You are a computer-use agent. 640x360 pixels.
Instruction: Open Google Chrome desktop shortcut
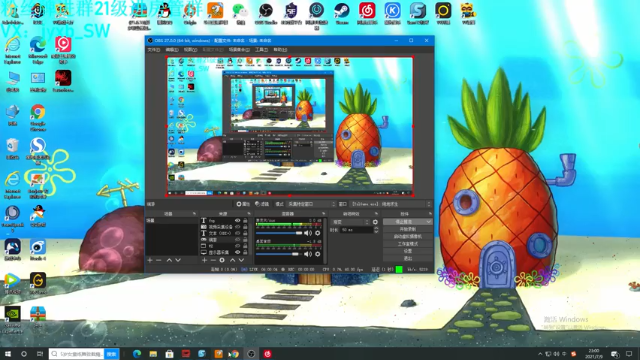click(38, 118)
